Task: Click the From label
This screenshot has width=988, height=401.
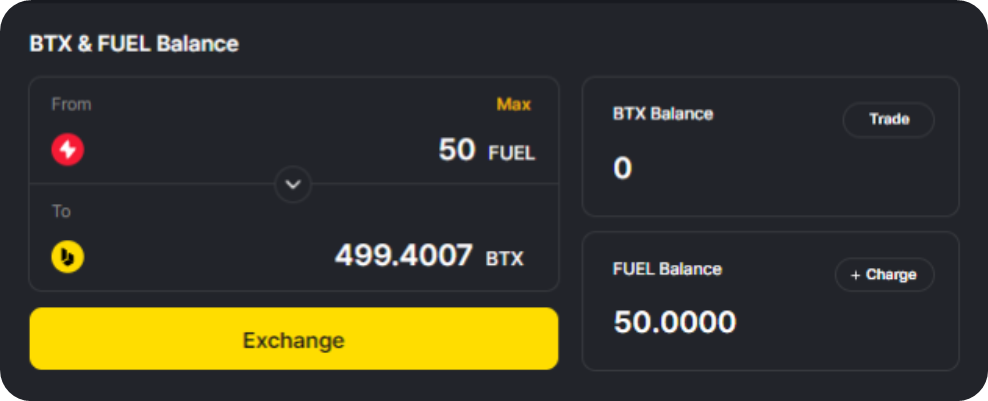Action: (71, 104)
